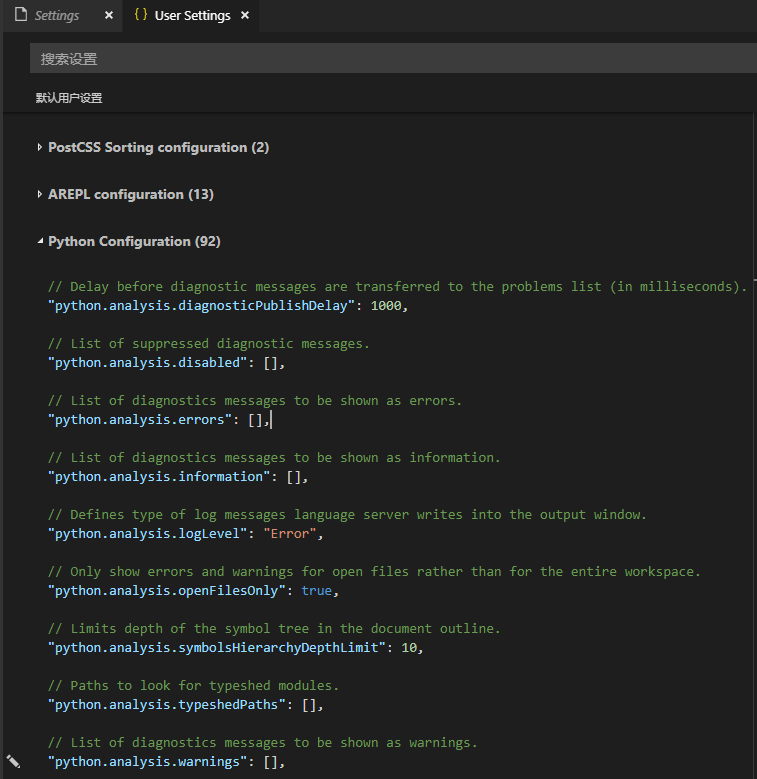This screenshot has height=779, width=757.
Task: Expand PostCSS Sorting configuration arrow
Action: [x=40, y=147]
